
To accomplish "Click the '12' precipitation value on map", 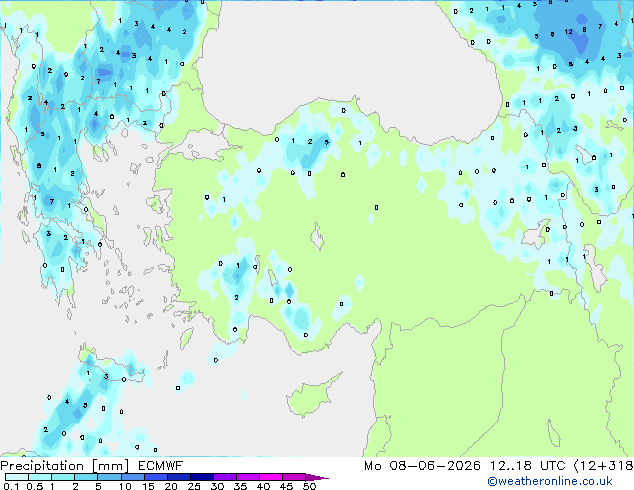I will [x=568, y=32].
